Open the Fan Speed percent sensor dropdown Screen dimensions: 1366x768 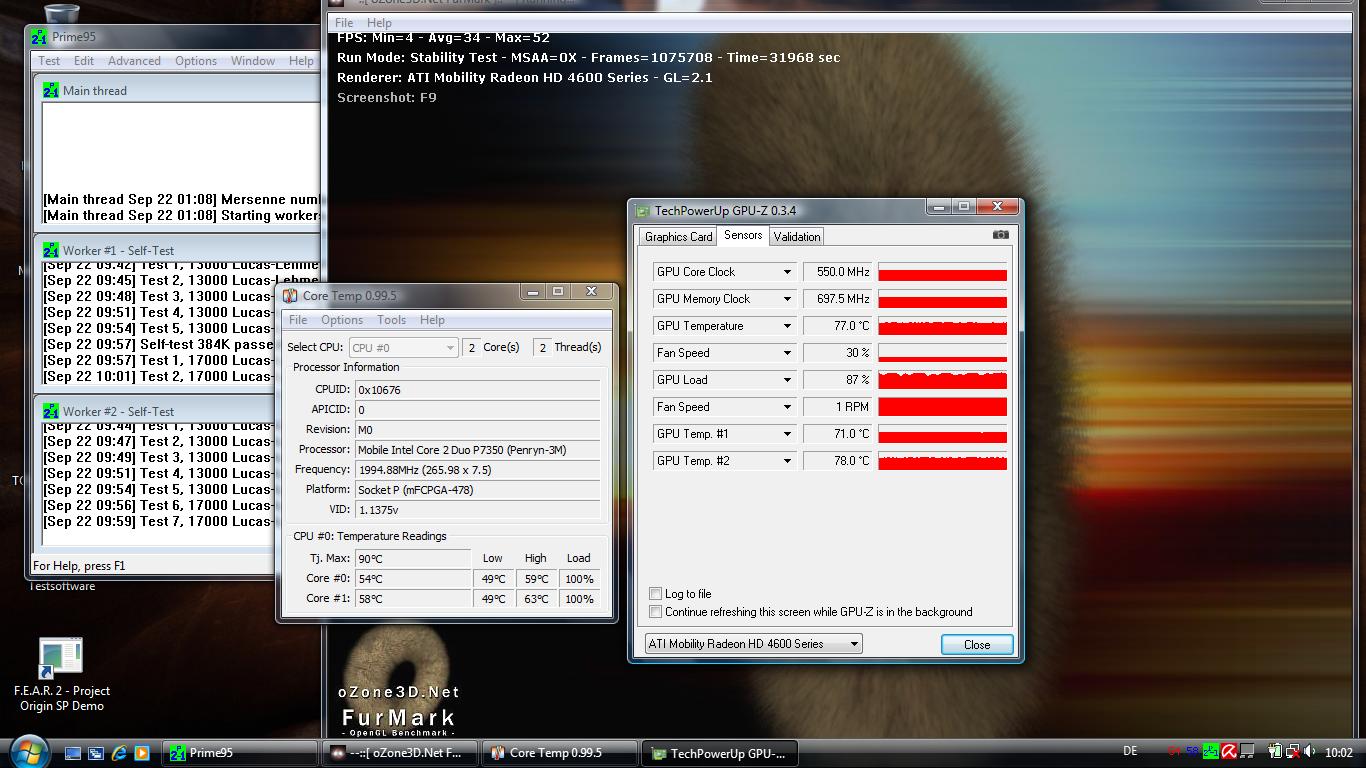pos(787,353)
